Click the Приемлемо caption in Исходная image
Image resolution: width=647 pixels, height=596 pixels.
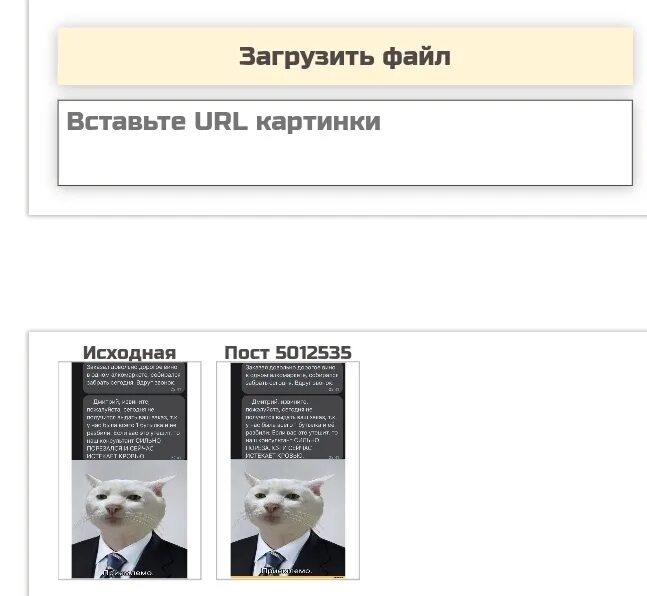coord(128,572)
